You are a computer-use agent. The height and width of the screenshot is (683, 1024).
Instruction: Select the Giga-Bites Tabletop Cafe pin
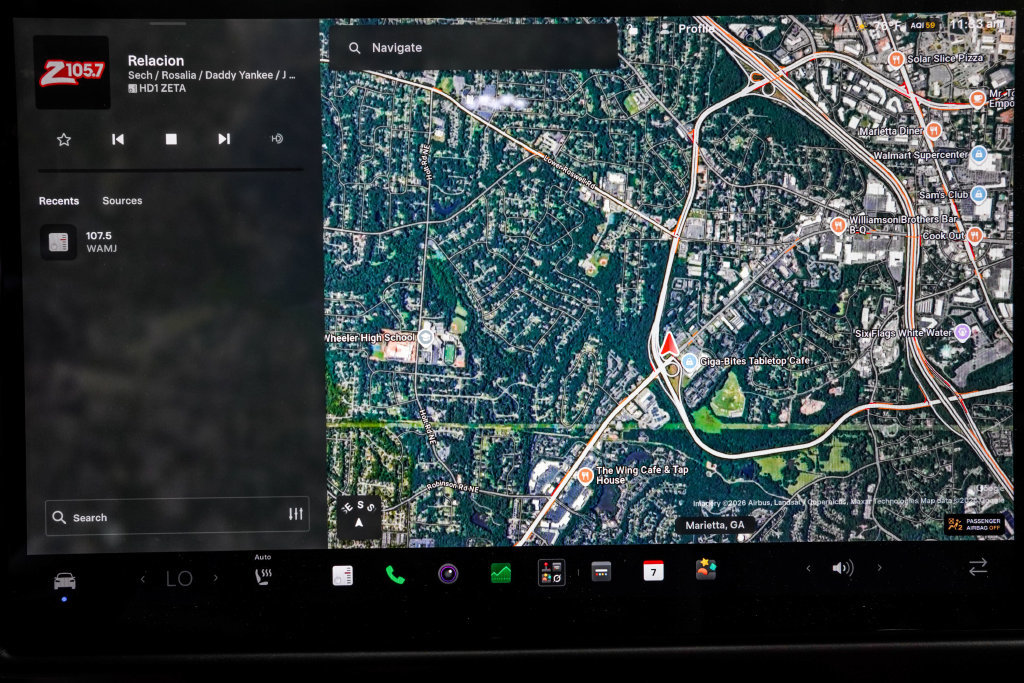689,361
